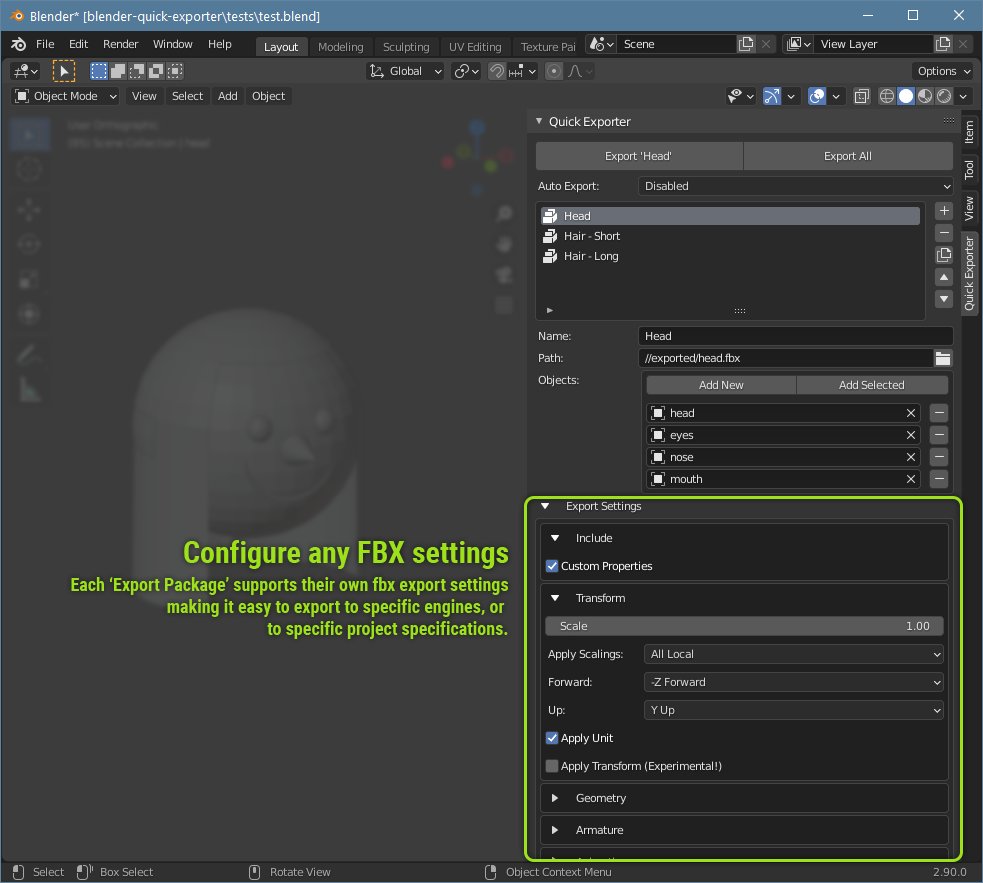Screen dimensions: 983x883
Task: Open the Render menu
Action: [120, 45]
